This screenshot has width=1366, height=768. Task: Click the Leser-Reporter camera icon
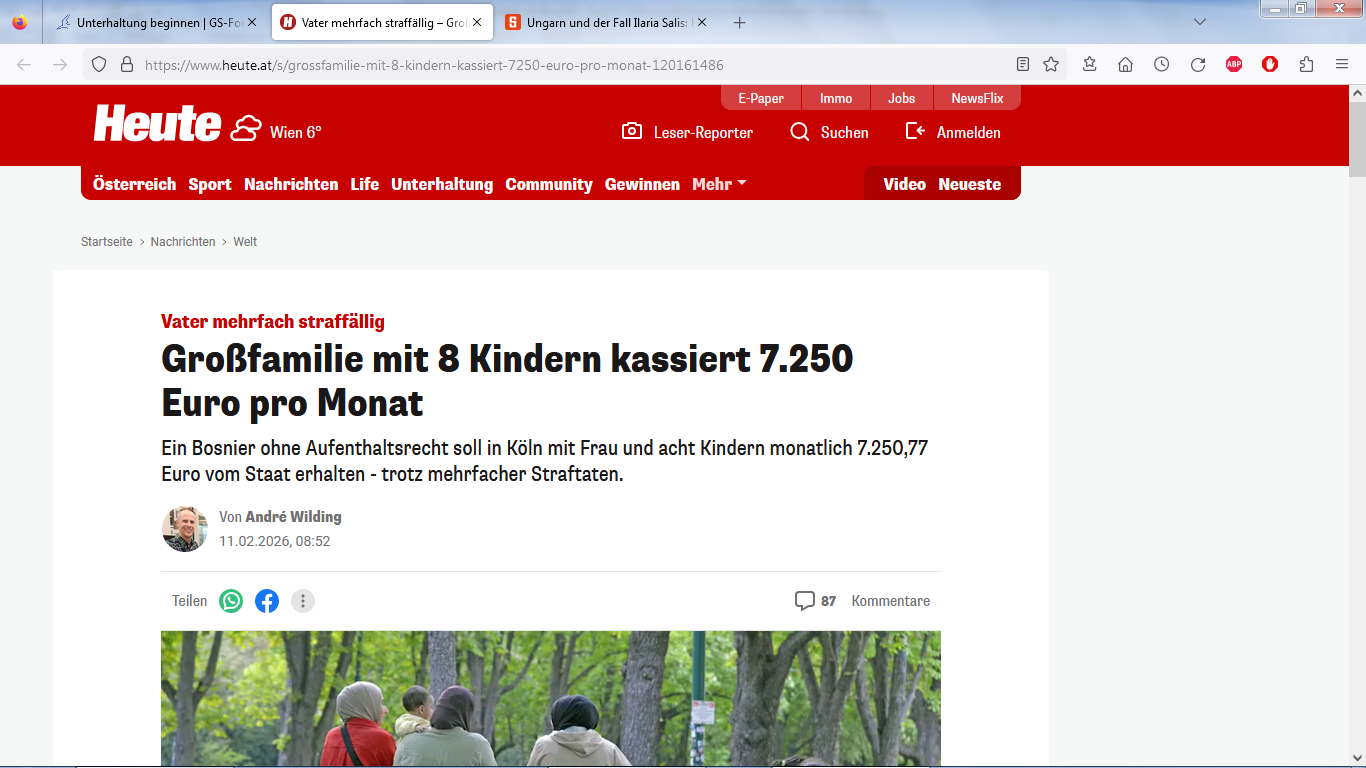[x=631, y=132]
